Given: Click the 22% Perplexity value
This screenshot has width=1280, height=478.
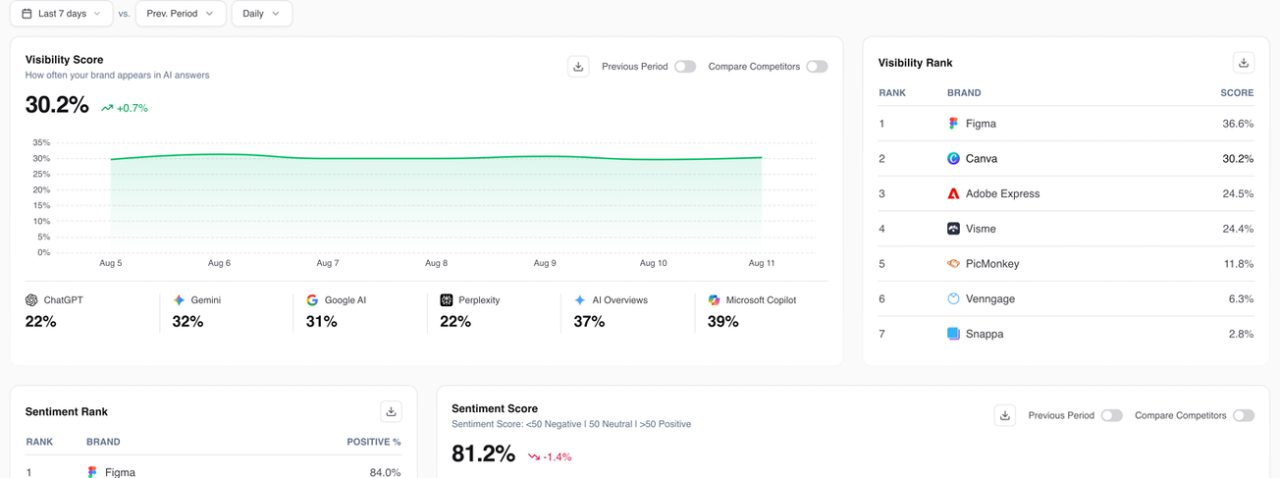Looking at the screenshot, I should coord(455,322).
